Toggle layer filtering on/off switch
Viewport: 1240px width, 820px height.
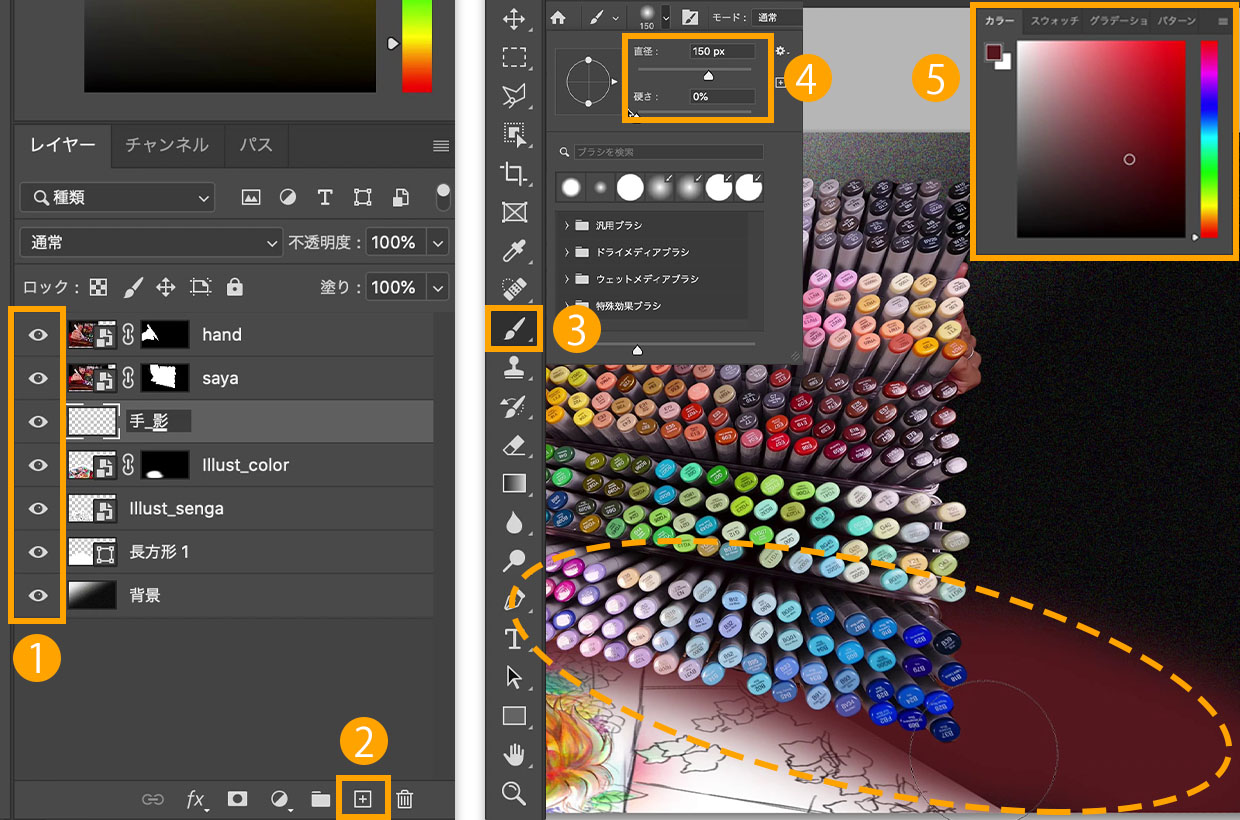click(443, 197)
